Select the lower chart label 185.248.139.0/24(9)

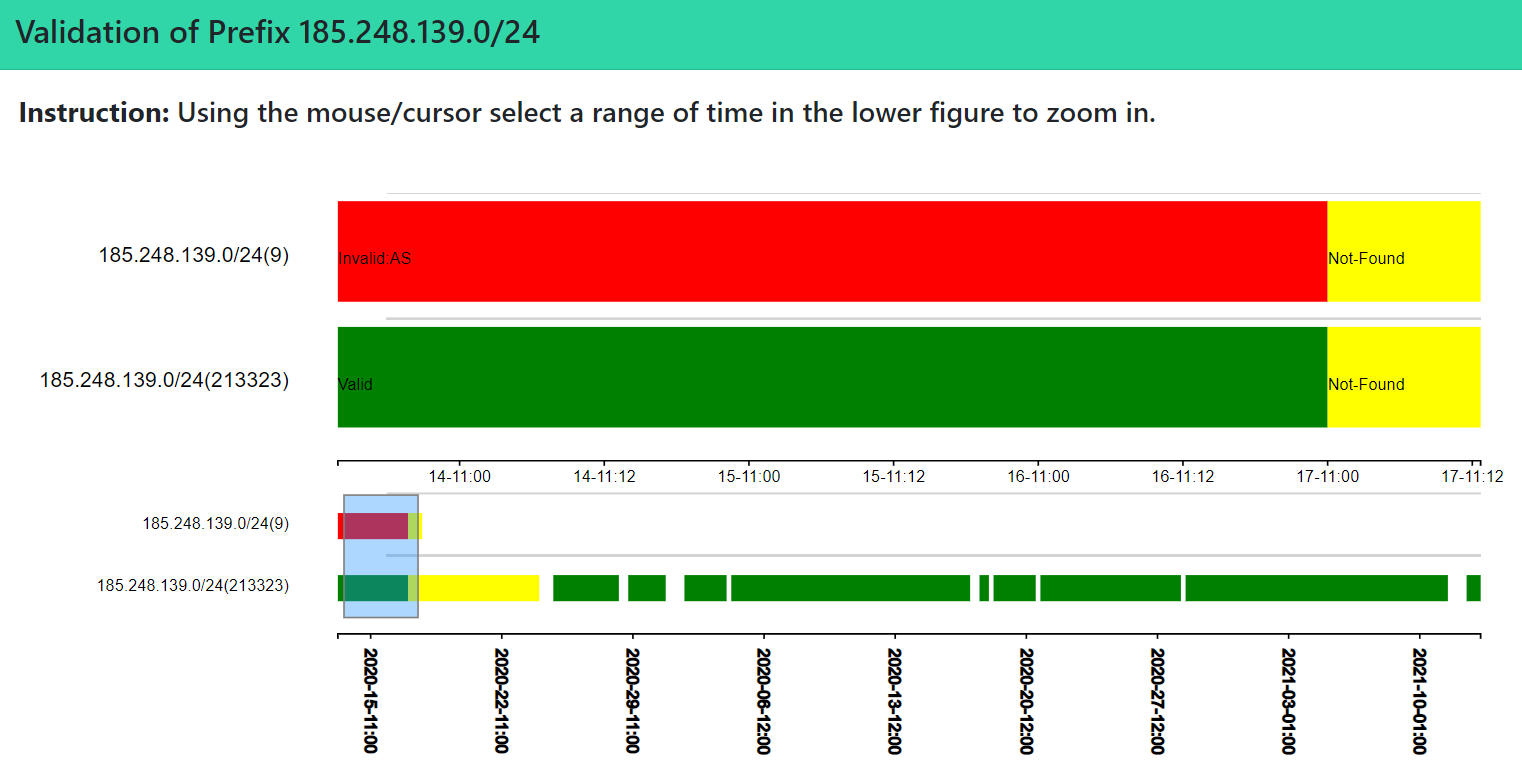click(216, 523)
